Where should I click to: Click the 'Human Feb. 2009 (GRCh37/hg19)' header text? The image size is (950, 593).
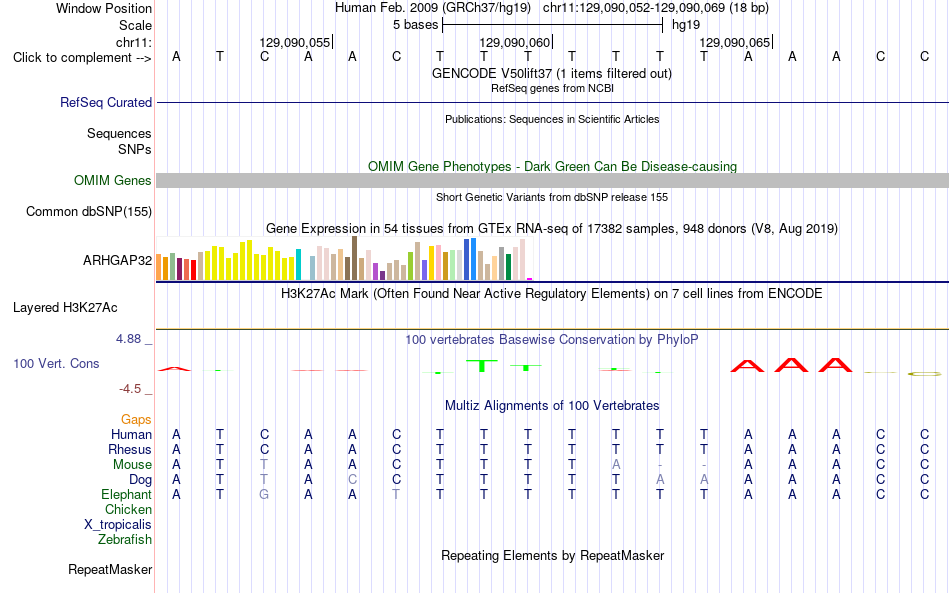point(433,8)
